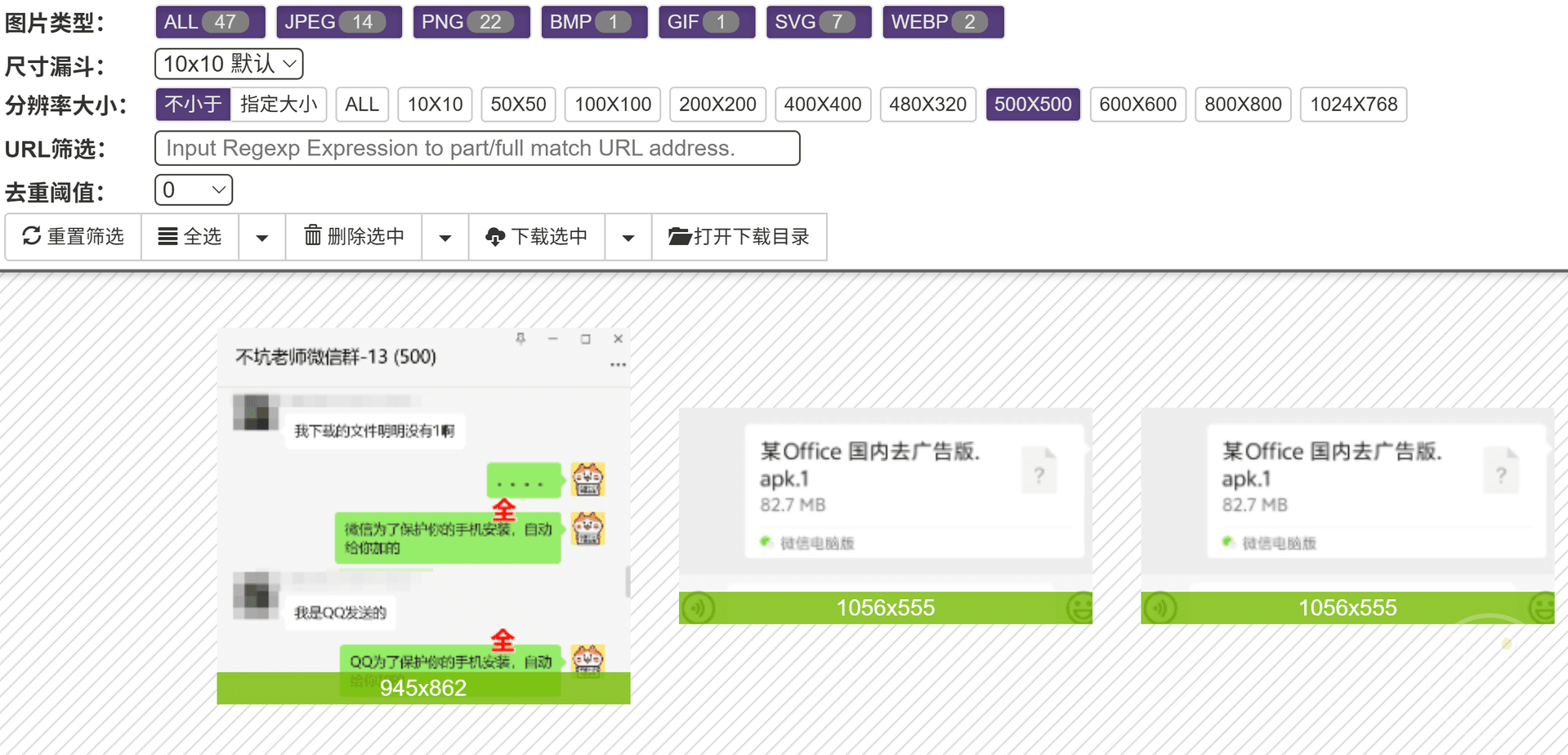Screen dimensions: 1568x755
Task: Click the 全选 select-all button
Action: click(190, 237)
